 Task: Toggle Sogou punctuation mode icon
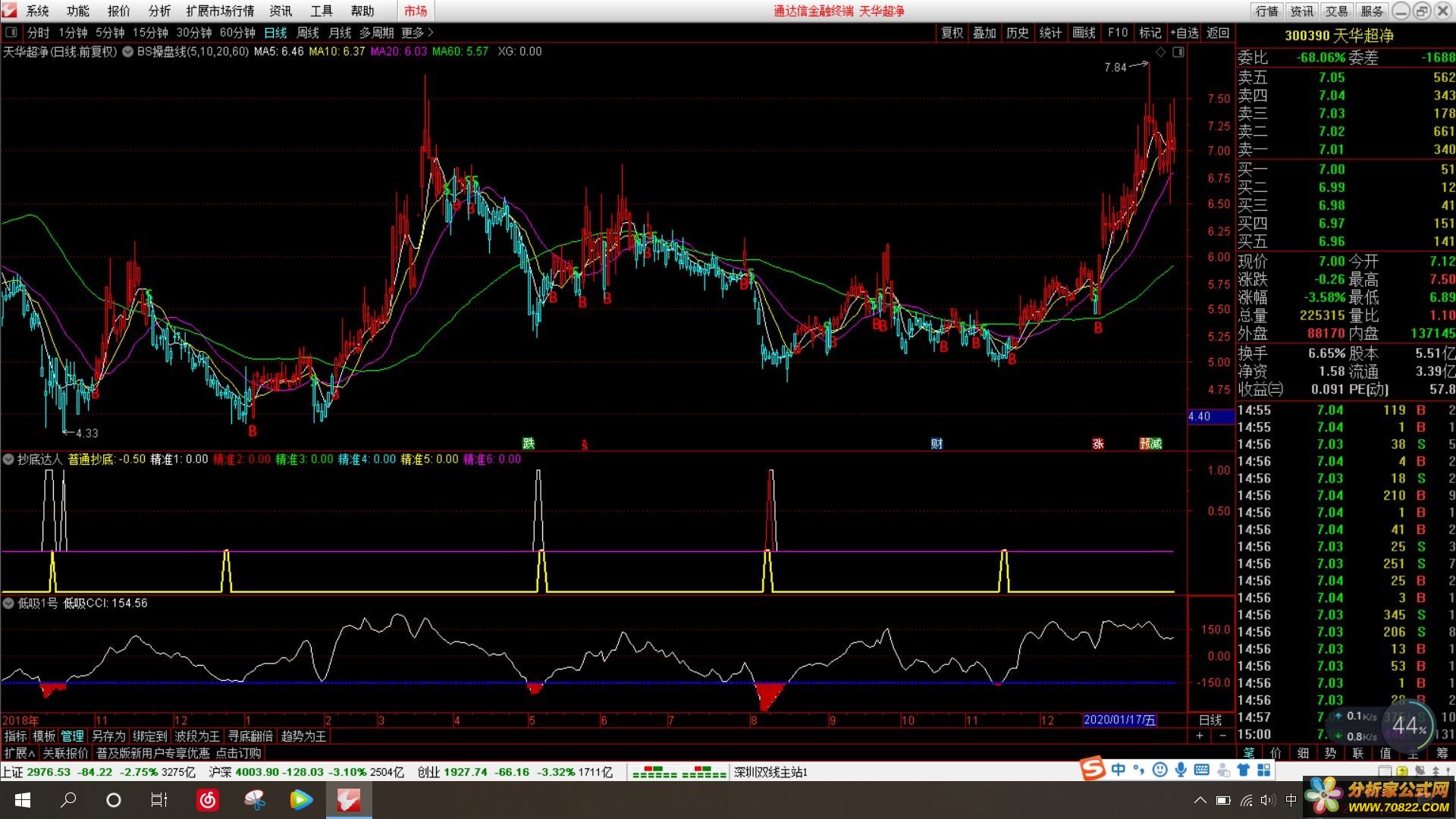1139,770
